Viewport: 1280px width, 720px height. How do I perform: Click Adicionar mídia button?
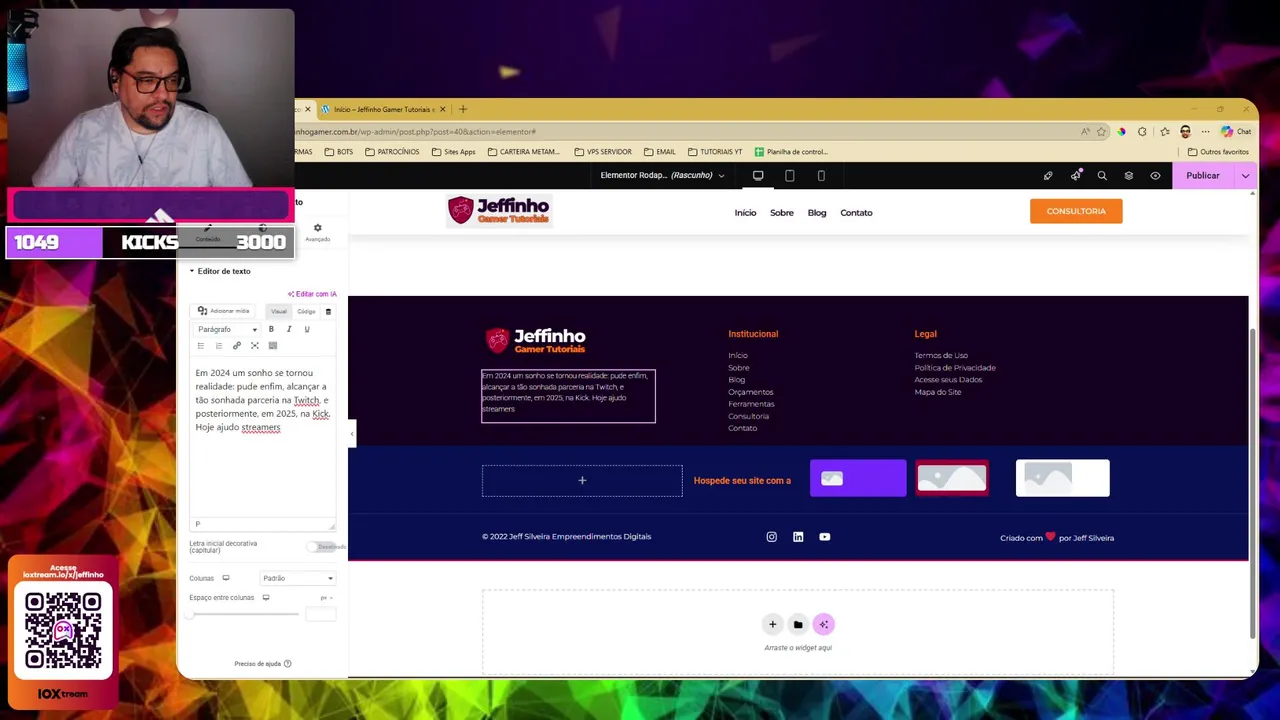tap(223, 311)
